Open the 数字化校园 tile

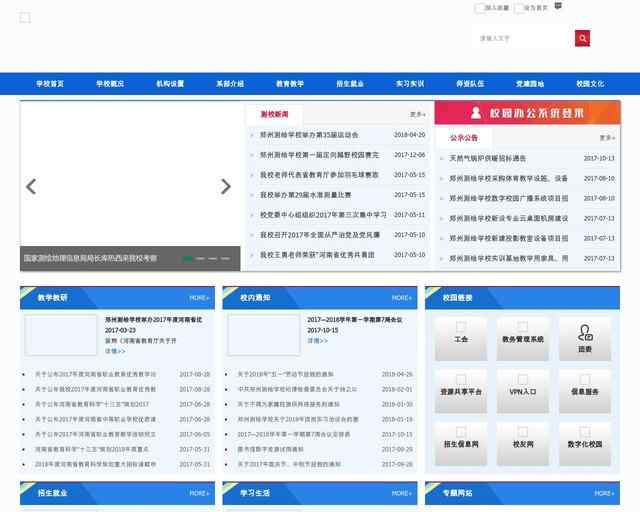pos(585,444)
